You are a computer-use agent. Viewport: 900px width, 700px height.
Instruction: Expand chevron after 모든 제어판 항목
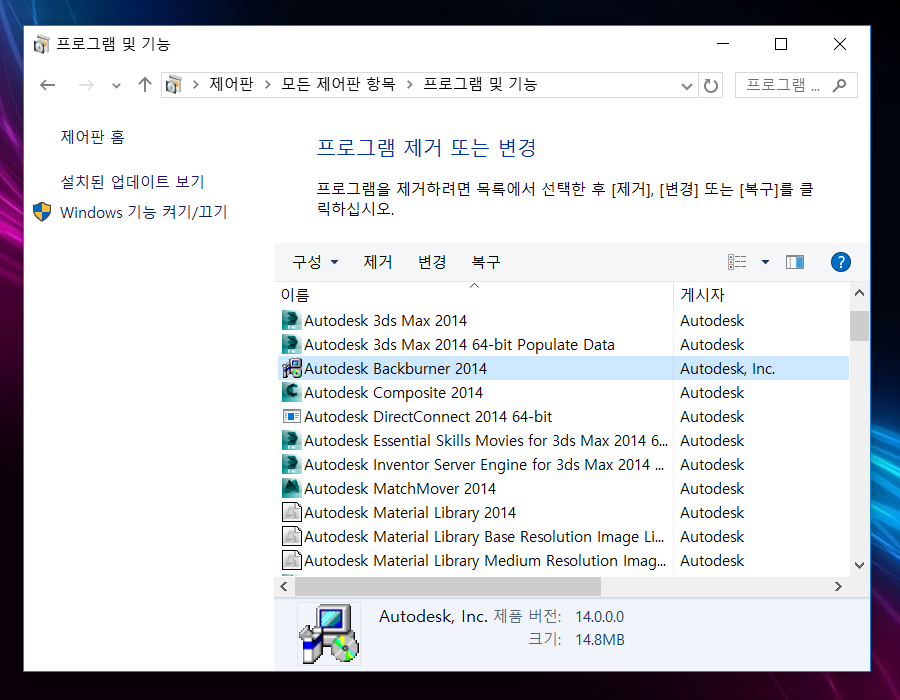pyautogui.click(x=409, y=85)
